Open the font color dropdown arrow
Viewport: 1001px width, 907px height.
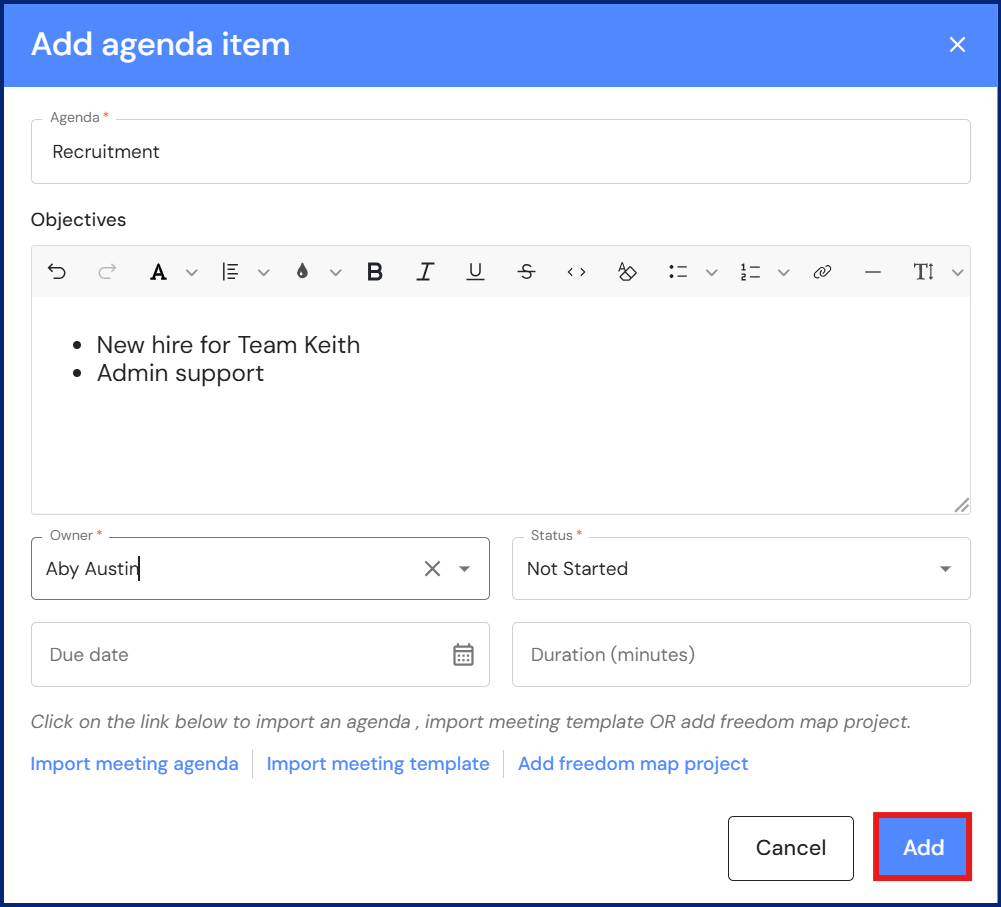pyautogui.click(x=192, y=272)
